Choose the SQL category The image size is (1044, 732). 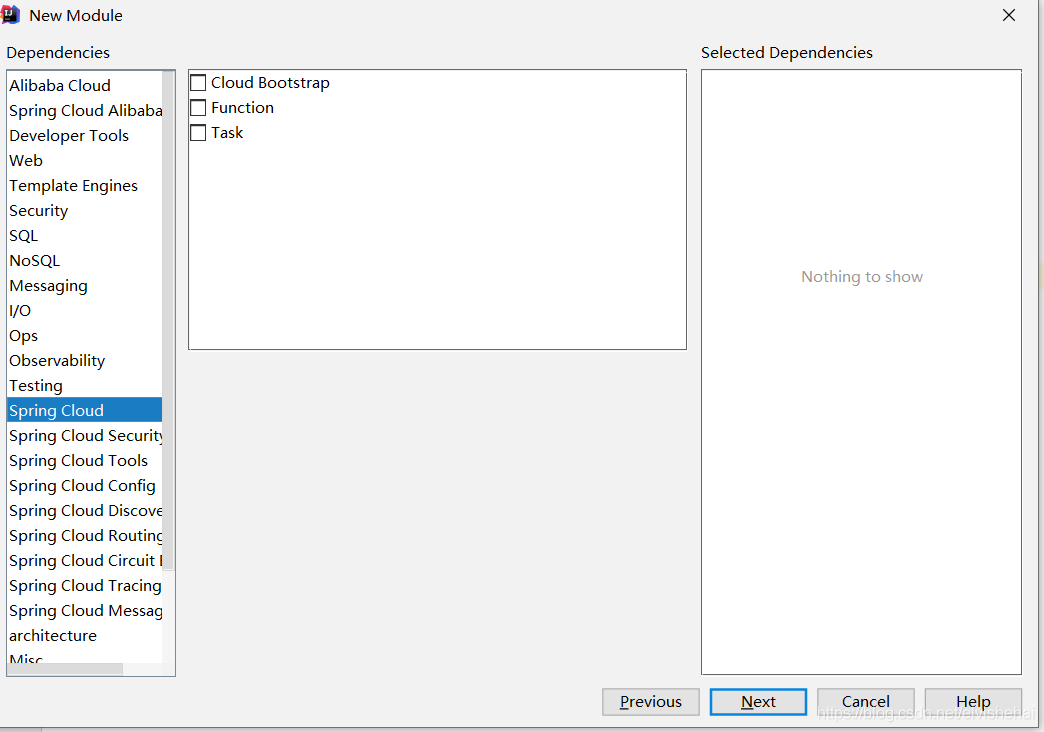pos(85,235)
